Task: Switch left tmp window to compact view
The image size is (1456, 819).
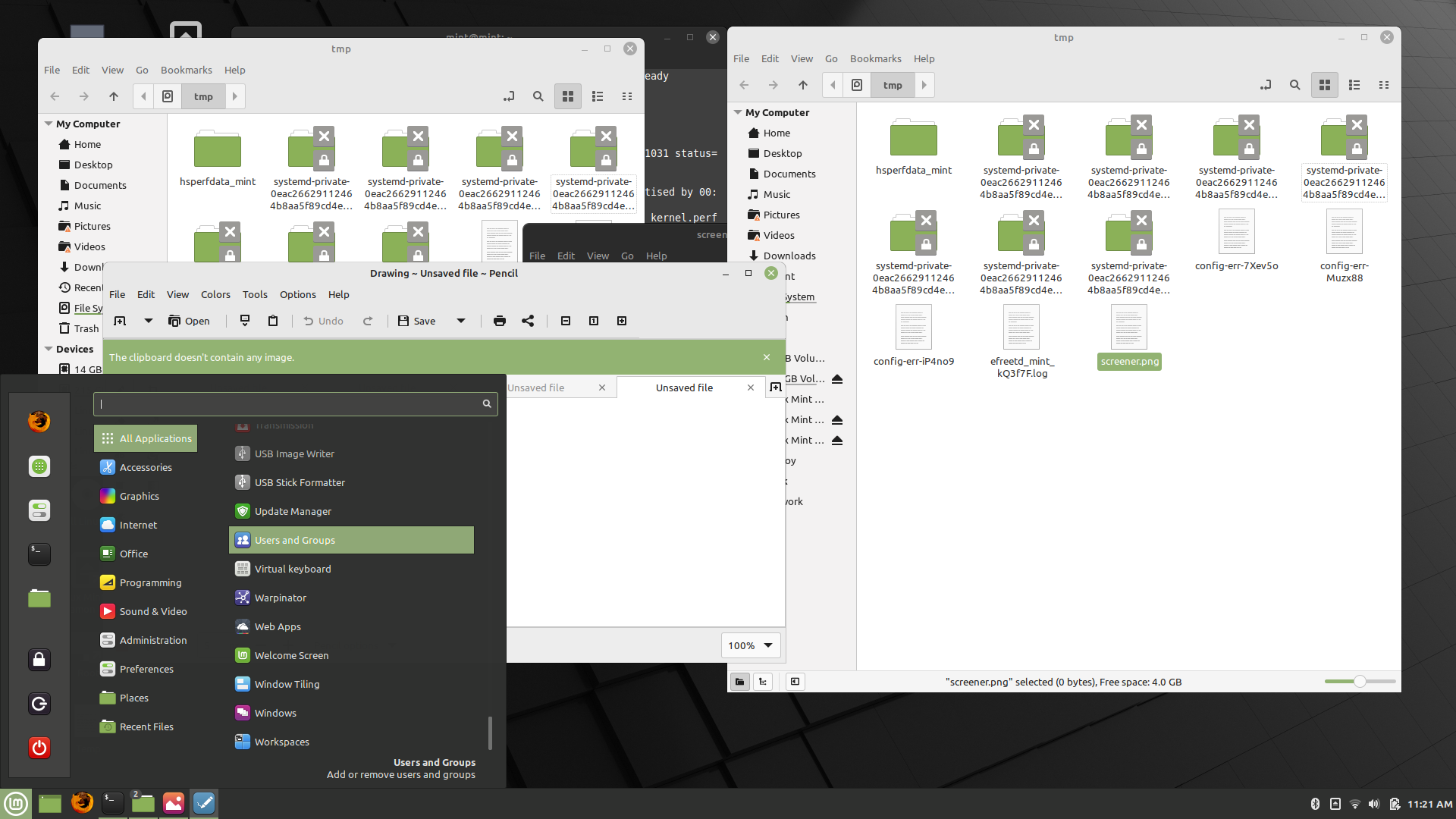Action: [627, 96]
